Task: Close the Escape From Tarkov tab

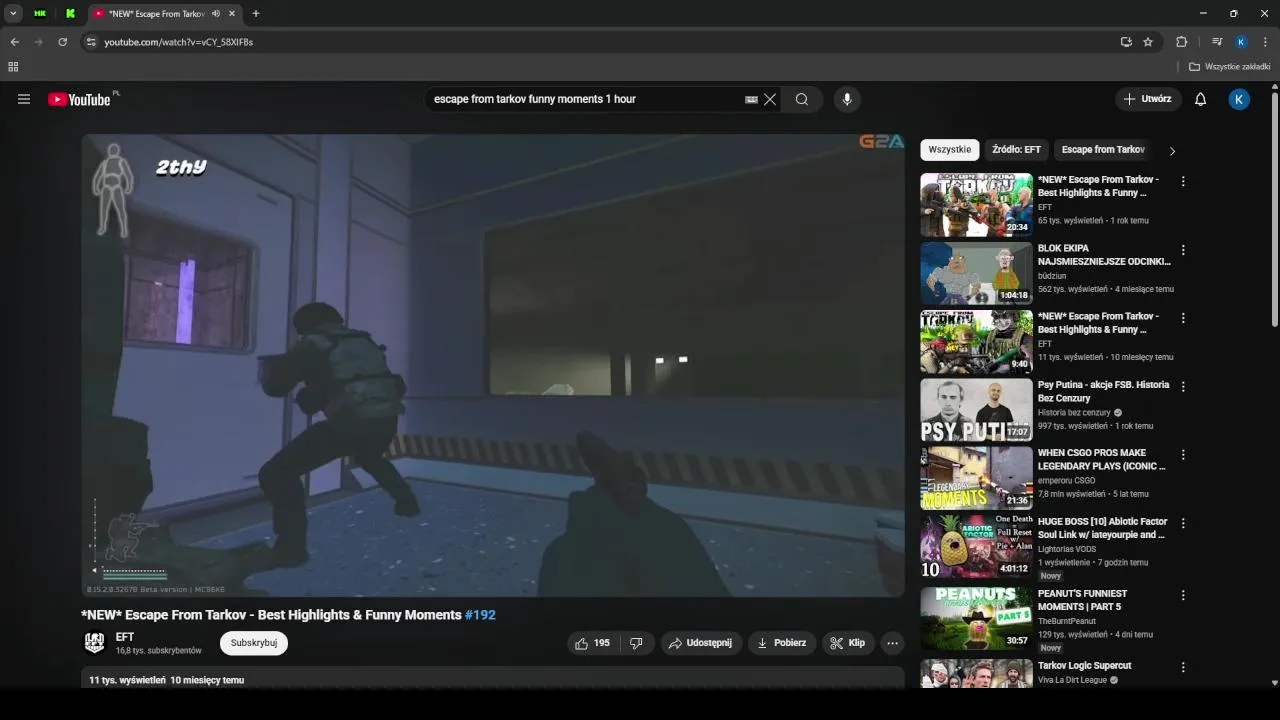Action: 232,14
